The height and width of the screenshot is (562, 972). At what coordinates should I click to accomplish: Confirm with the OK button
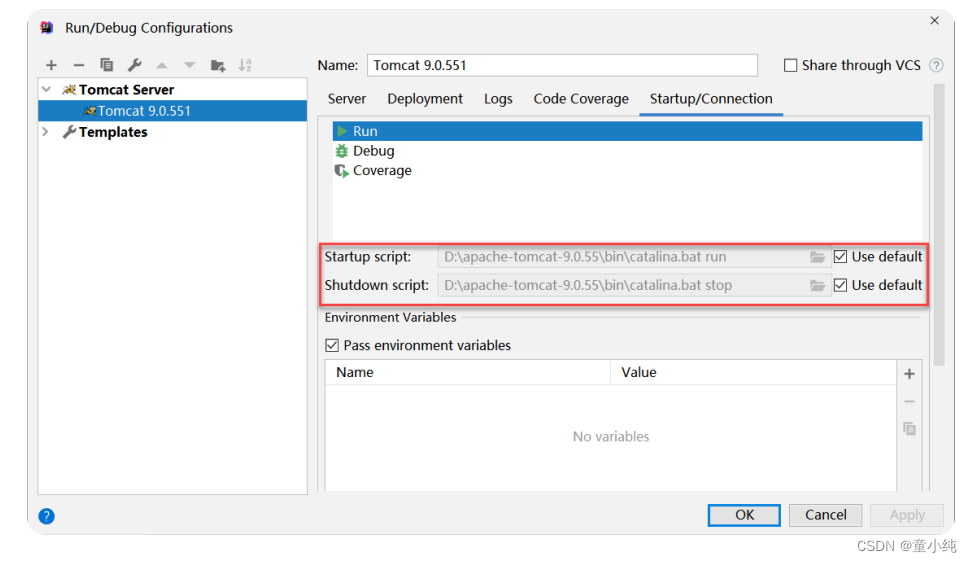tap(744, 515)
